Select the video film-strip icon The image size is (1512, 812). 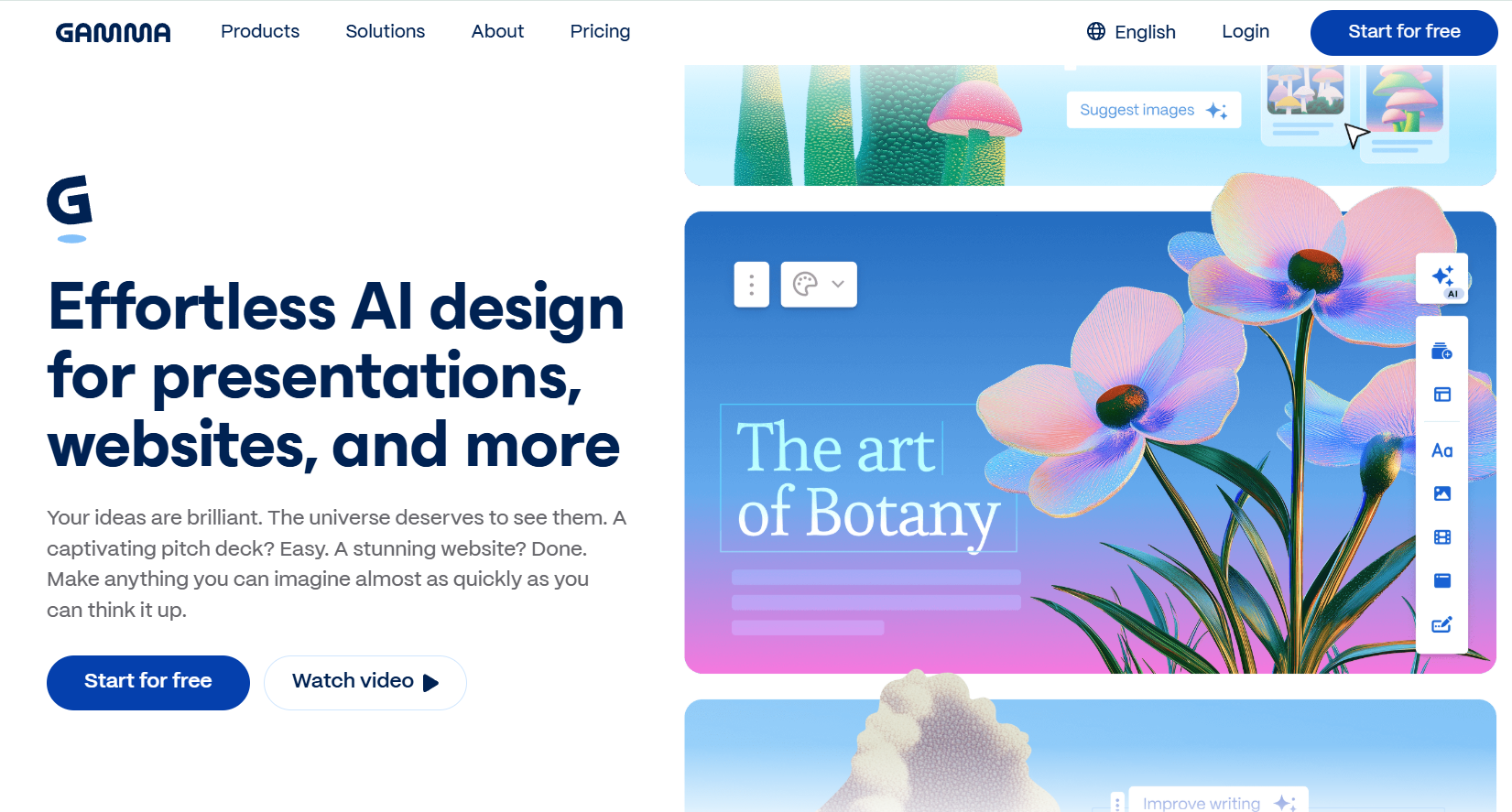1442,537
